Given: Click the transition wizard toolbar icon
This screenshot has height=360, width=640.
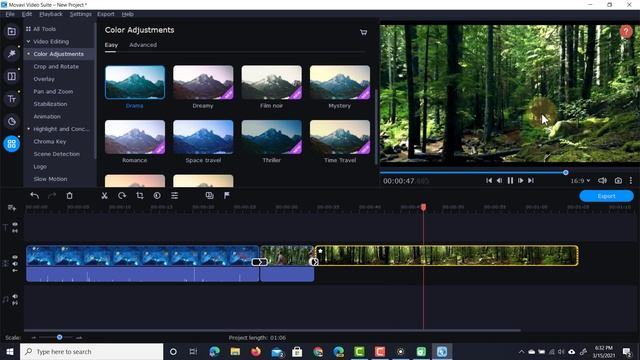Looking at the screenshot, I should [209, 196].
